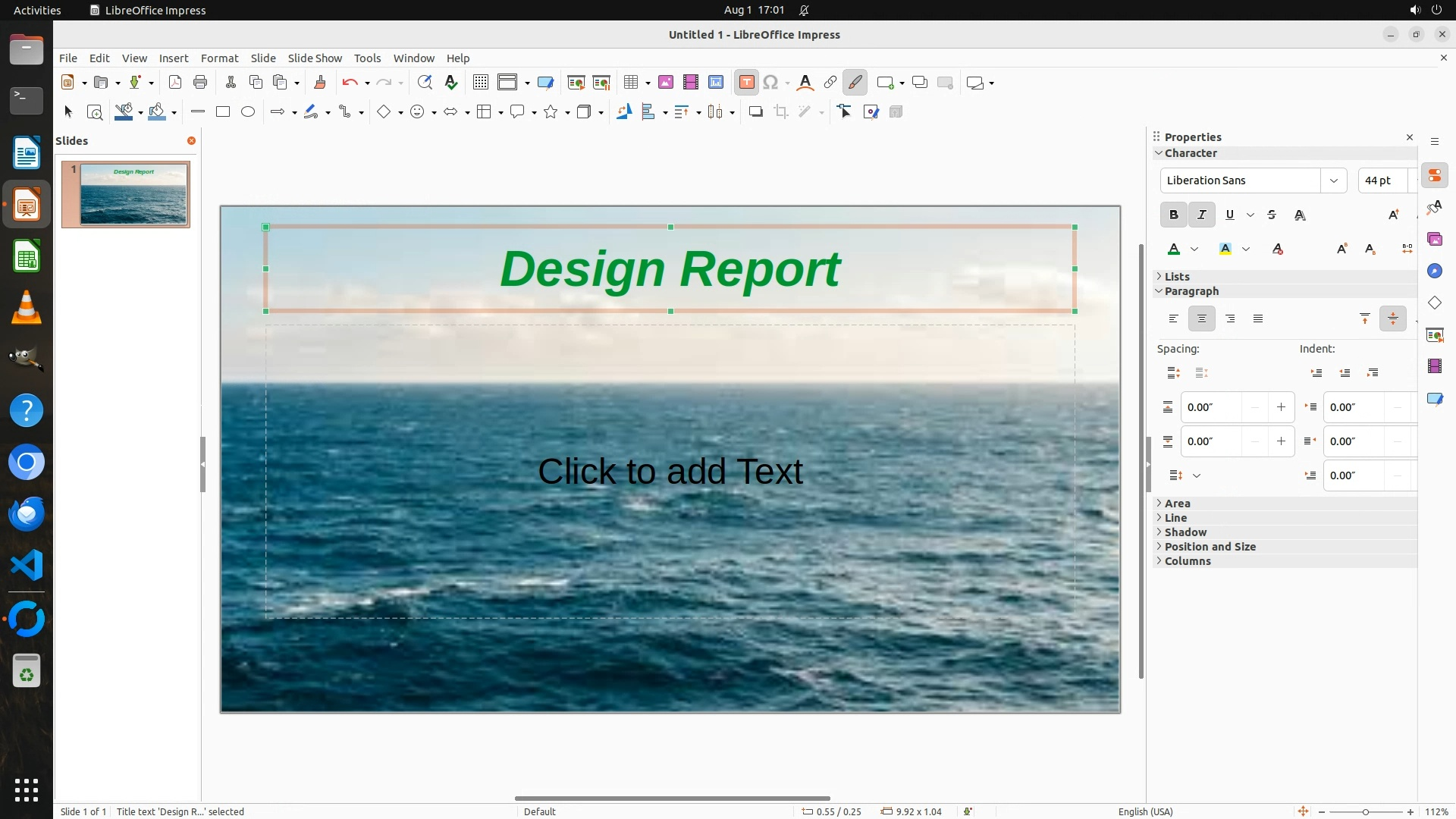Click the Insert Table icon

point(631,83)
